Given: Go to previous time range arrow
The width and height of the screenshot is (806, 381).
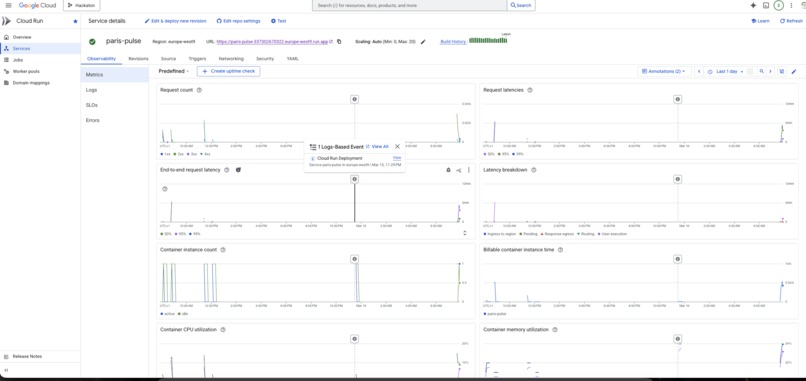Looking at the screenshot, I should (699, 71).
